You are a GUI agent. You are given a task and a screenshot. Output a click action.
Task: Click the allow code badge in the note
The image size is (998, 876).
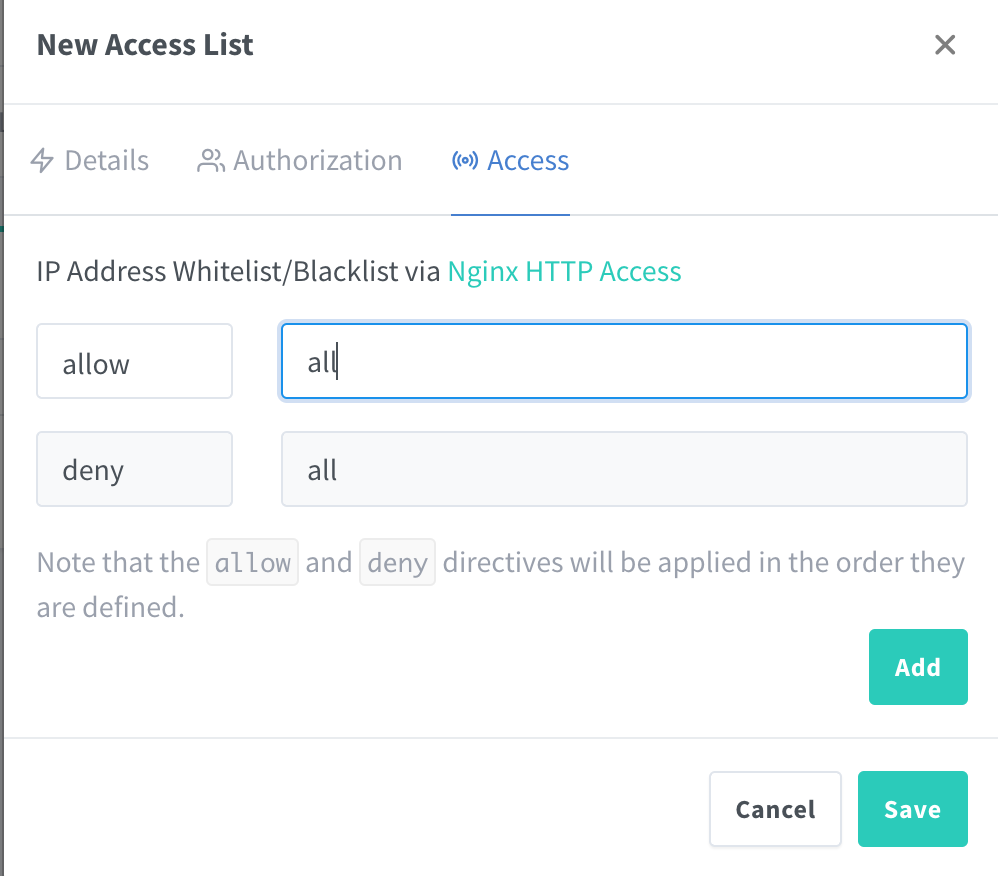(252, 562)
